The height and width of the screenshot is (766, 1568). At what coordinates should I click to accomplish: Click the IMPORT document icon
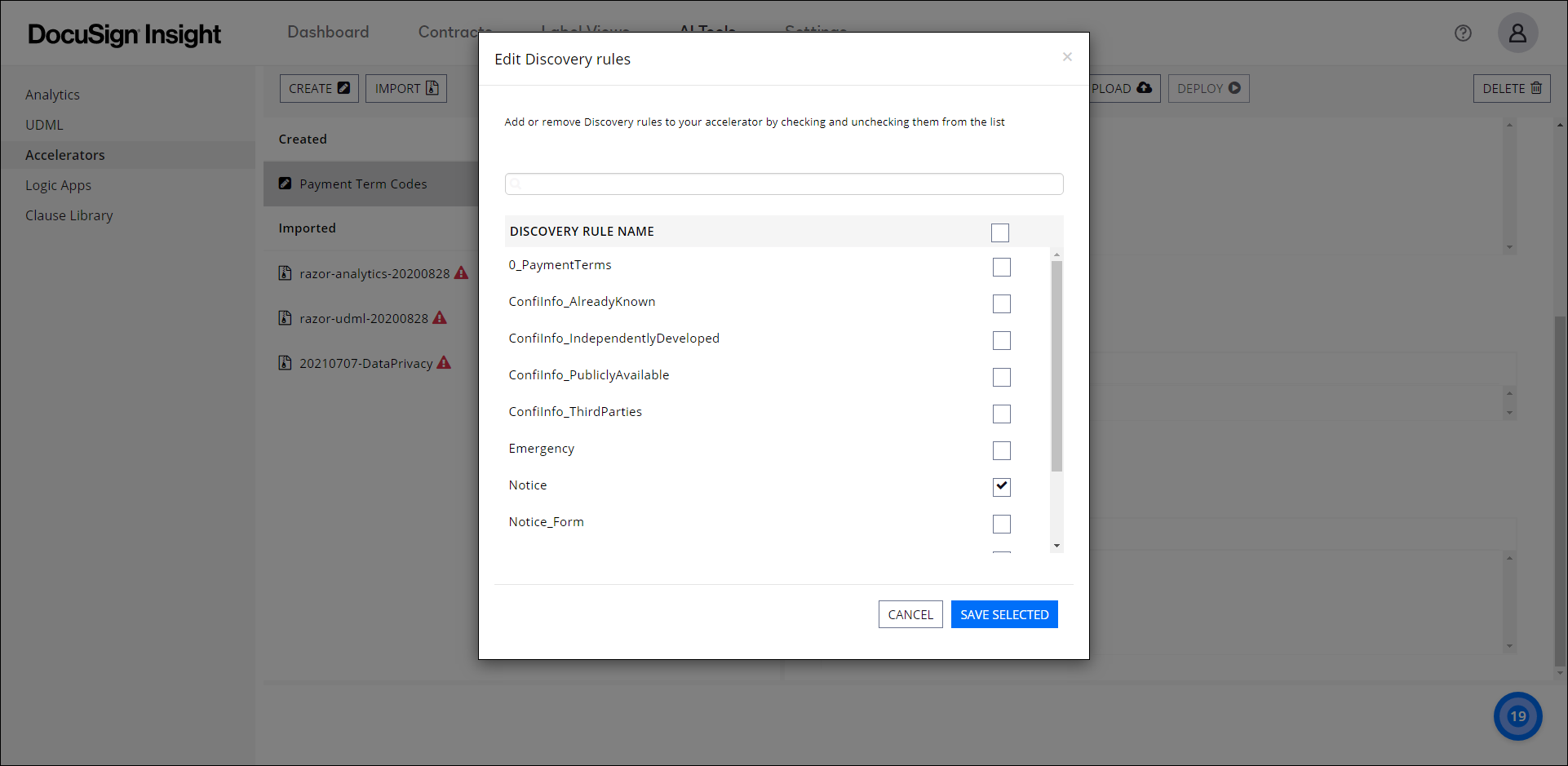(432, 88)
